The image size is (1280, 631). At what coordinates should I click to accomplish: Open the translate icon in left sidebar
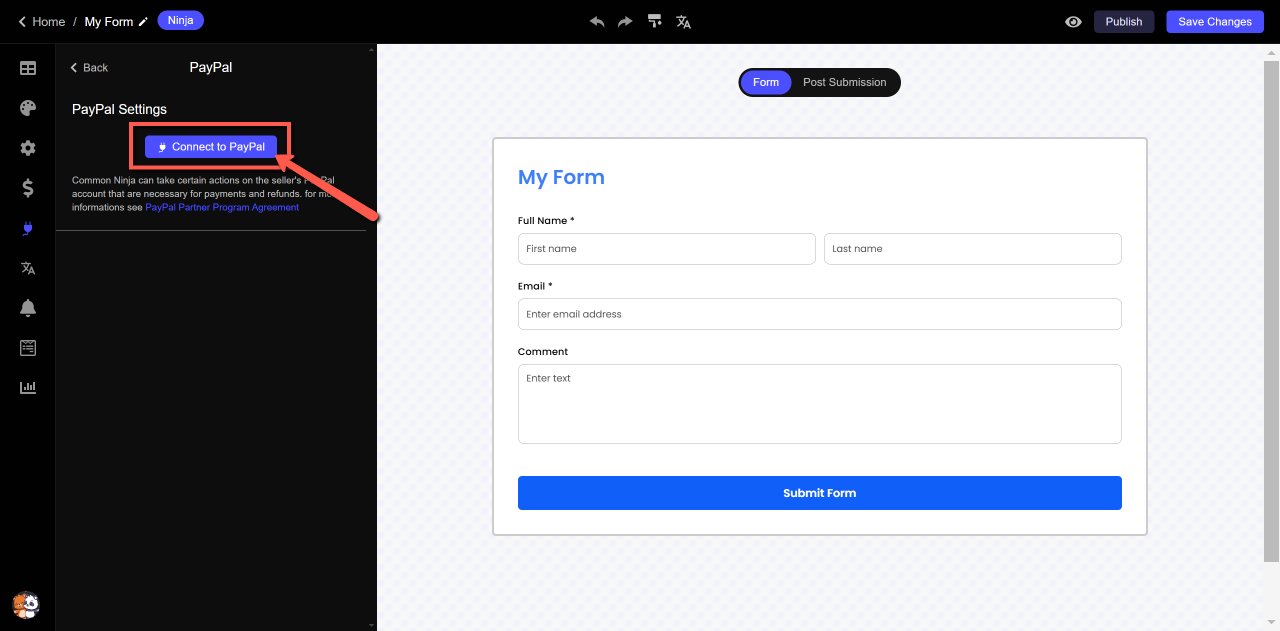tap(28, 268)
